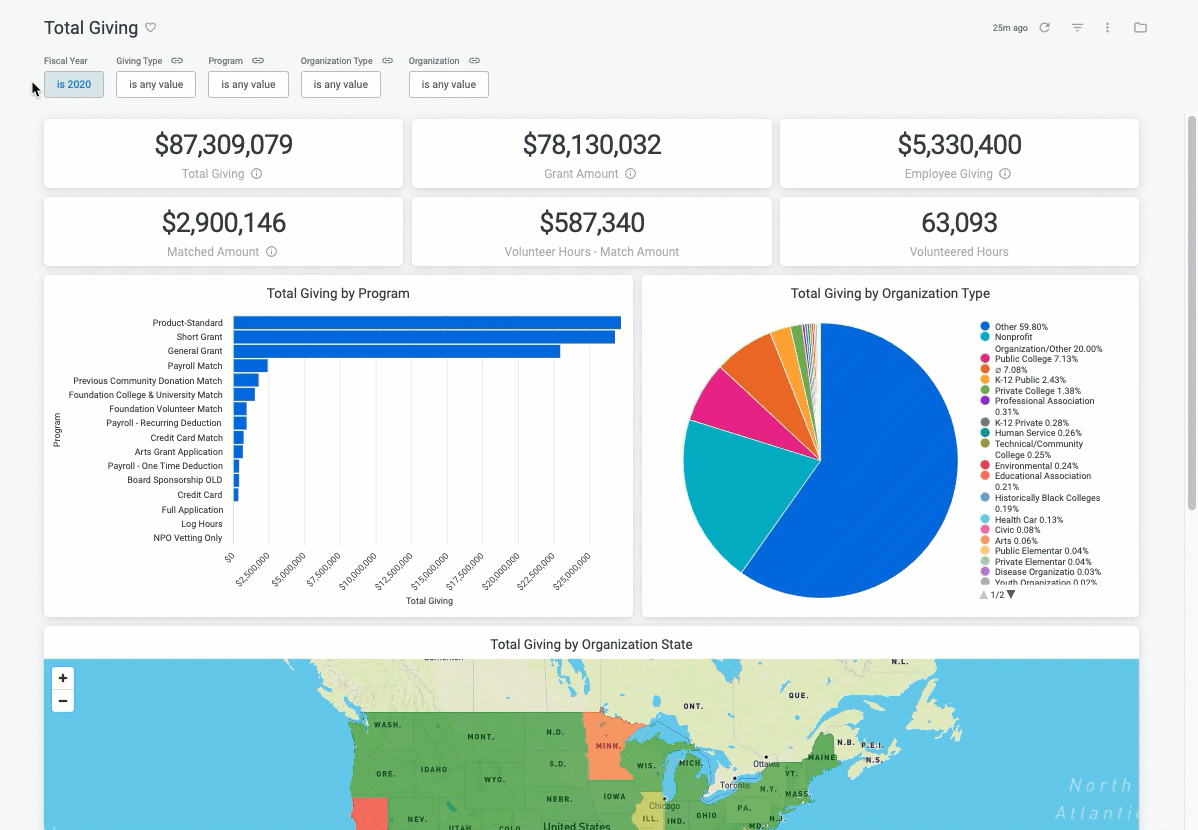The width and height of the screenshot is (1198, 830).
Task: Click the dashboard vertical scrollbar
Action: (x=1191, y=313)
